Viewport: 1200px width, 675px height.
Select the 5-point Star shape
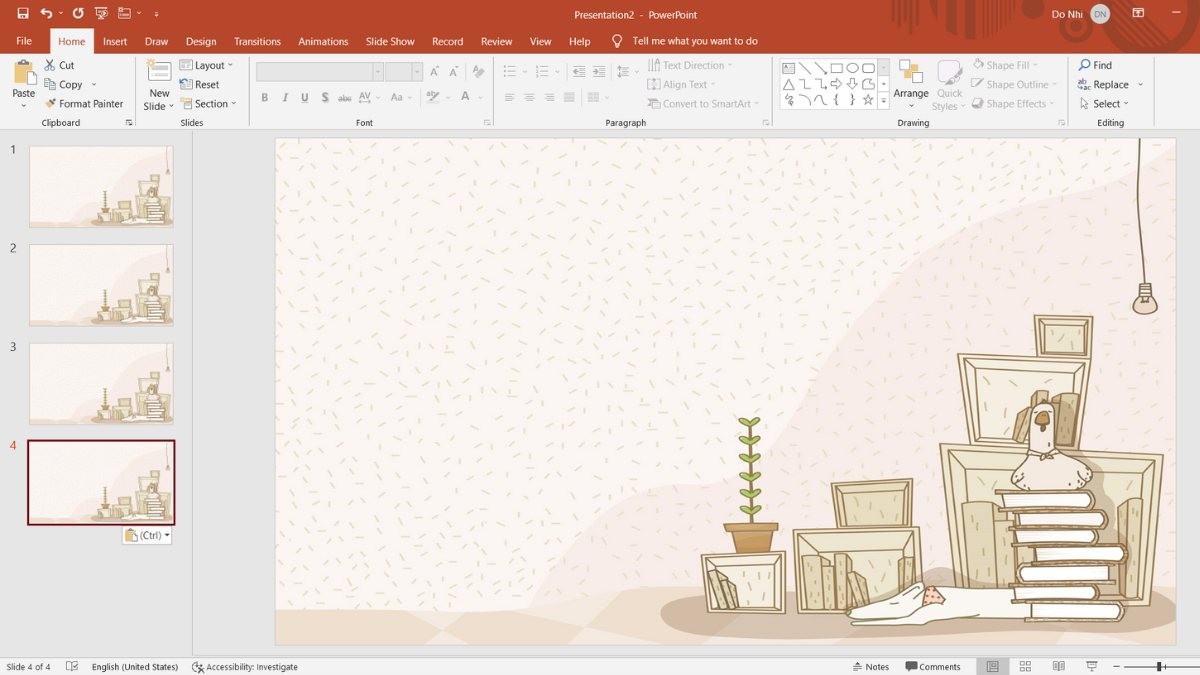868,100
